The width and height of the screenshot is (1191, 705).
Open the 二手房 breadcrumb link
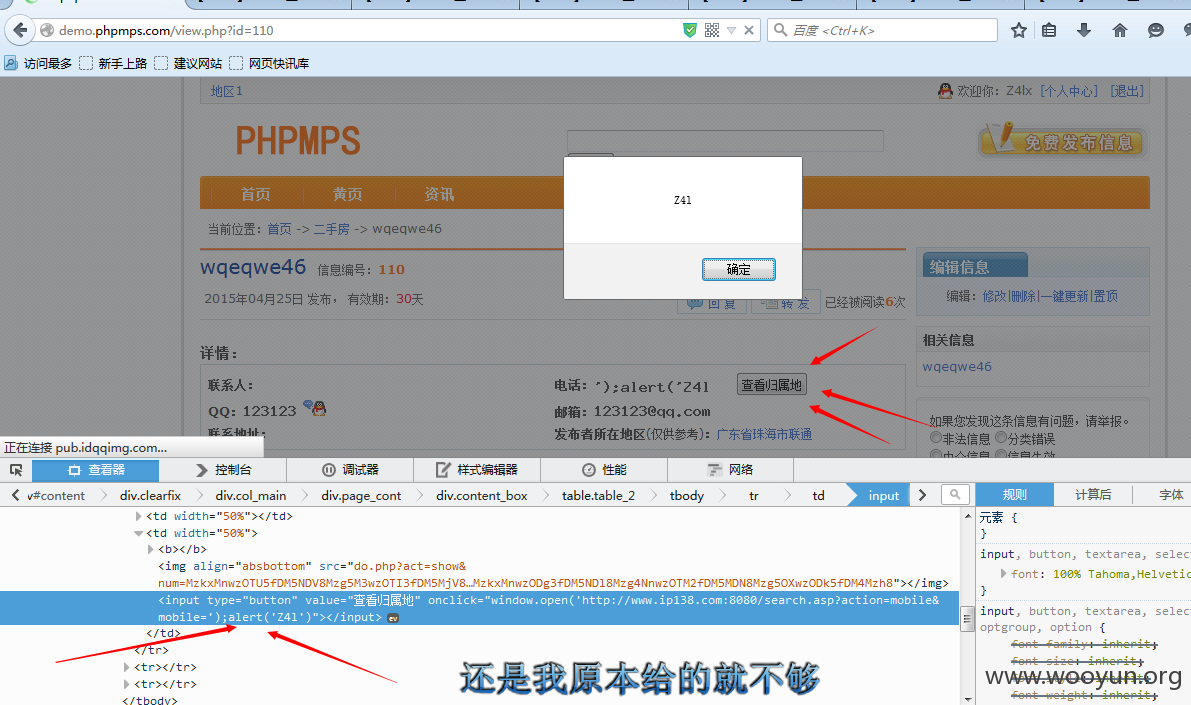(331, 229)
